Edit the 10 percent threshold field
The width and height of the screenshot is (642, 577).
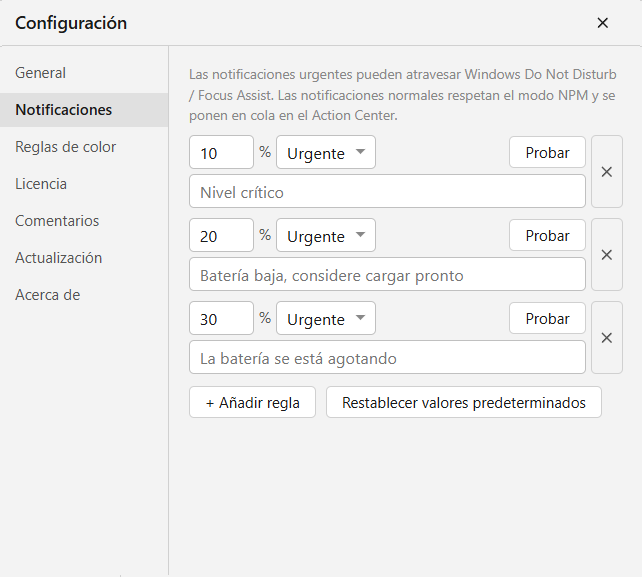[x=222, y=152]
